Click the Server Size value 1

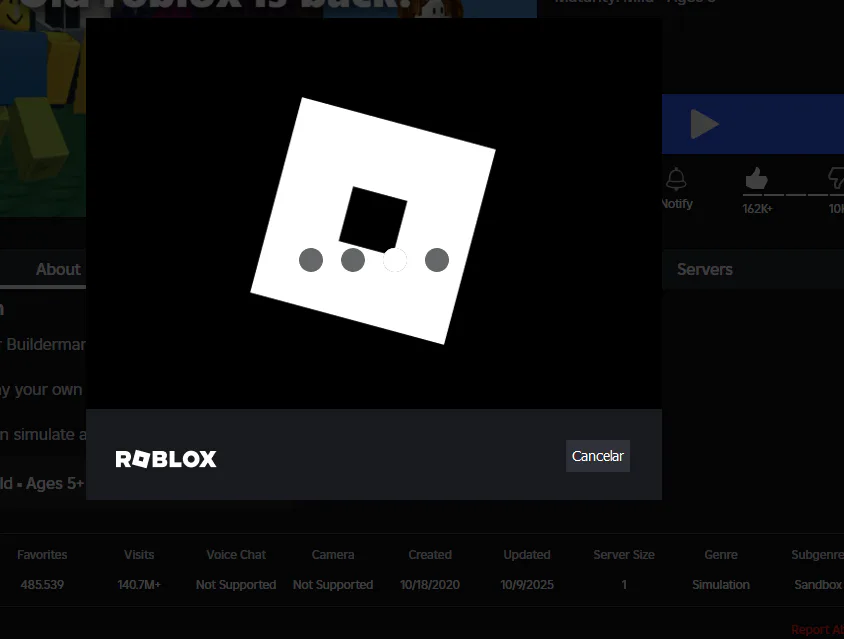click(624, 585)
